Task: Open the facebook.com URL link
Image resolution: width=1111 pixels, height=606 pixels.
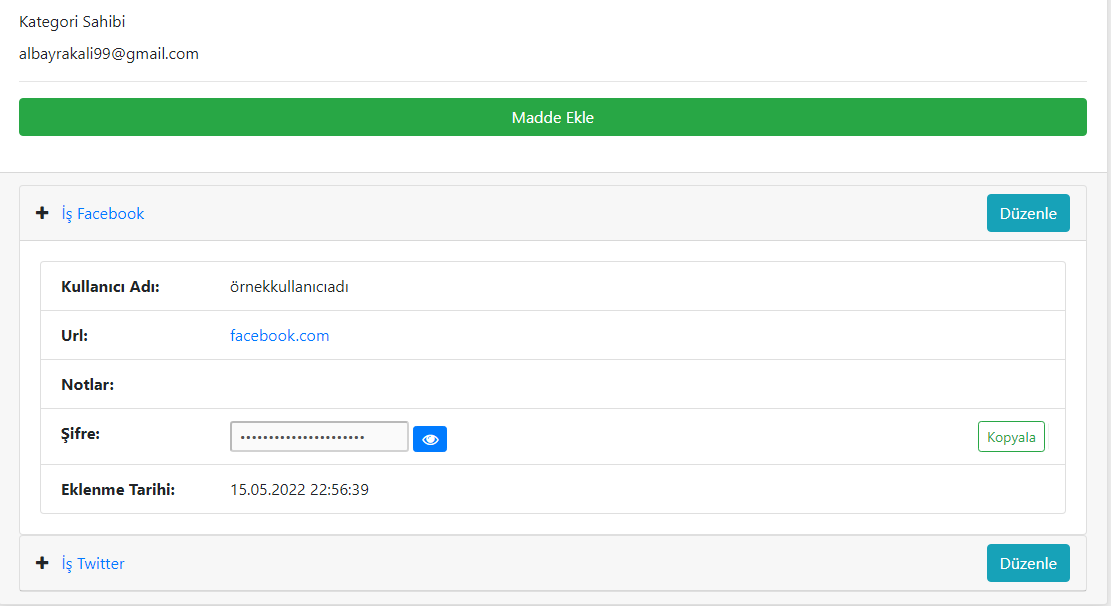Action: point(280,335)
